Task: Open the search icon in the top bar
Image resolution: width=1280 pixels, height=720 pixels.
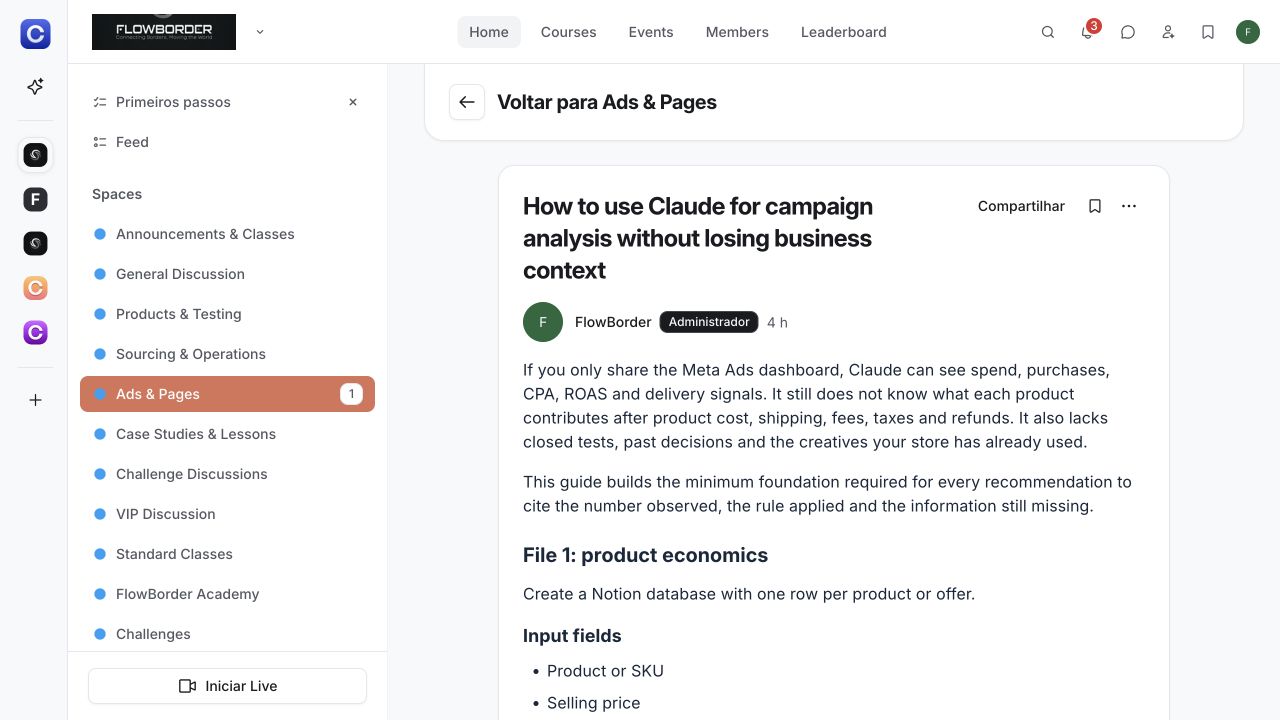Action: (x=1048, y=32)
